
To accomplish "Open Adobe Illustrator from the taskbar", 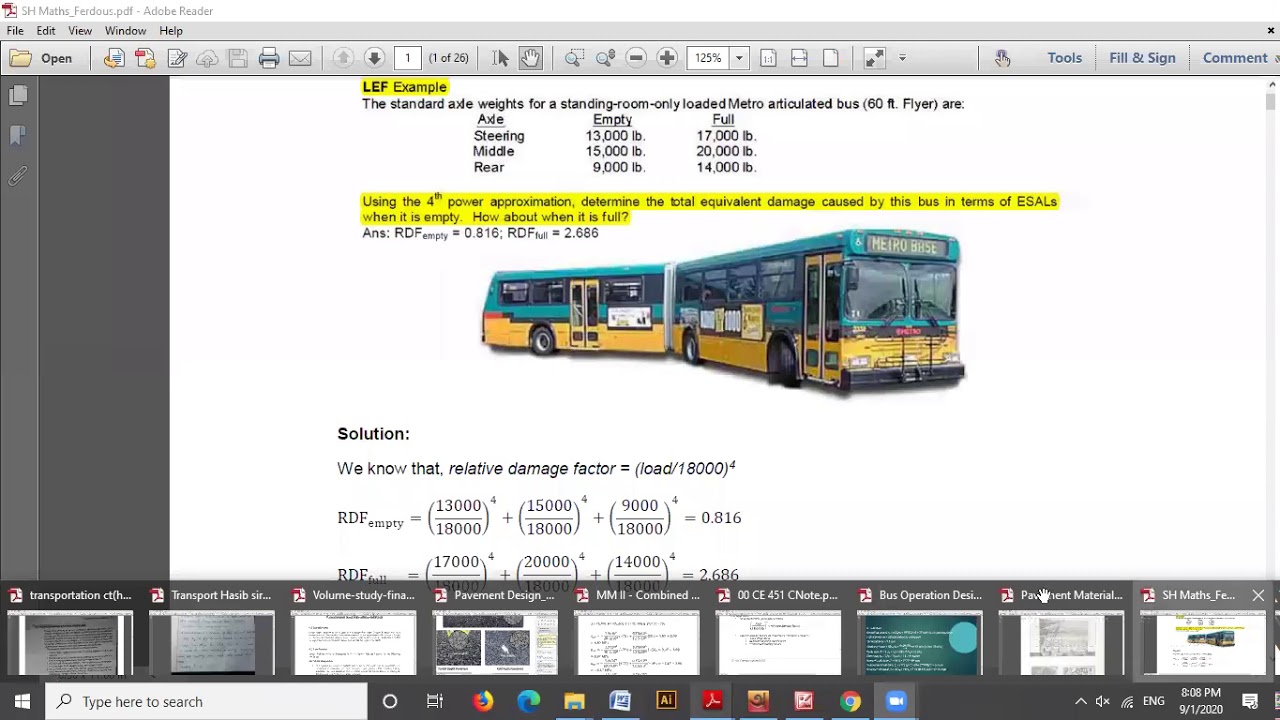I will [x=666, y=701].
